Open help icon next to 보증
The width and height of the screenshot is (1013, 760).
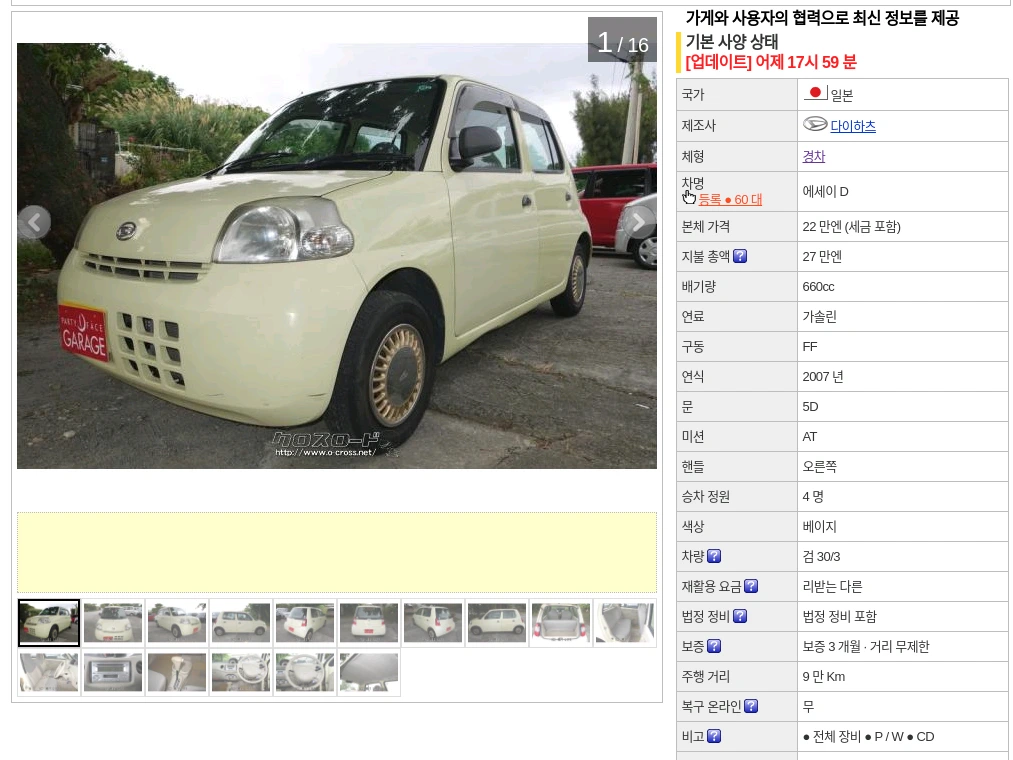click(x=714, y=646)
